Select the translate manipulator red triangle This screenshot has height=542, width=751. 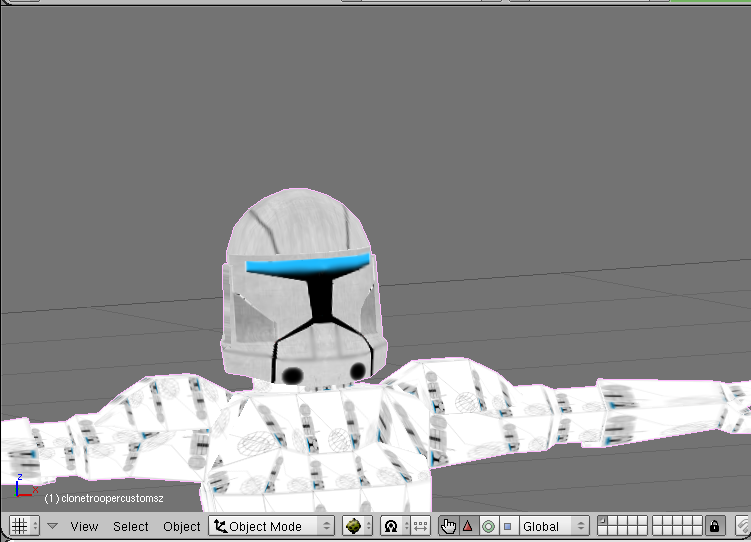click(x=468, y=526)
